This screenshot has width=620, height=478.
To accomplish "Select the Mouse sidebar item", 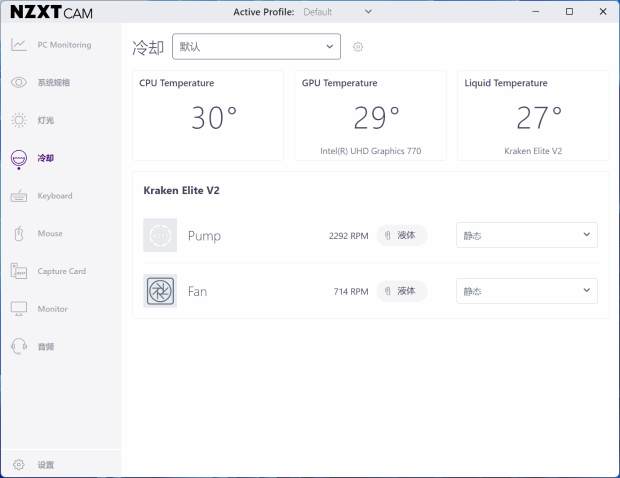I will (x=50, y=233).
